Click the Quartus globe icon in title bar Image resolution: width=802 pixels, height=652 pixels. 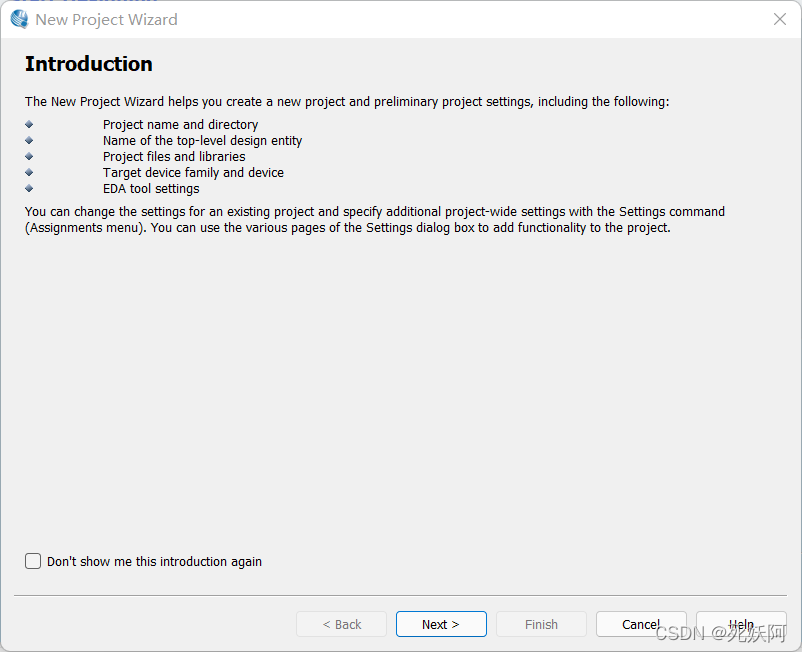(19, 19)
